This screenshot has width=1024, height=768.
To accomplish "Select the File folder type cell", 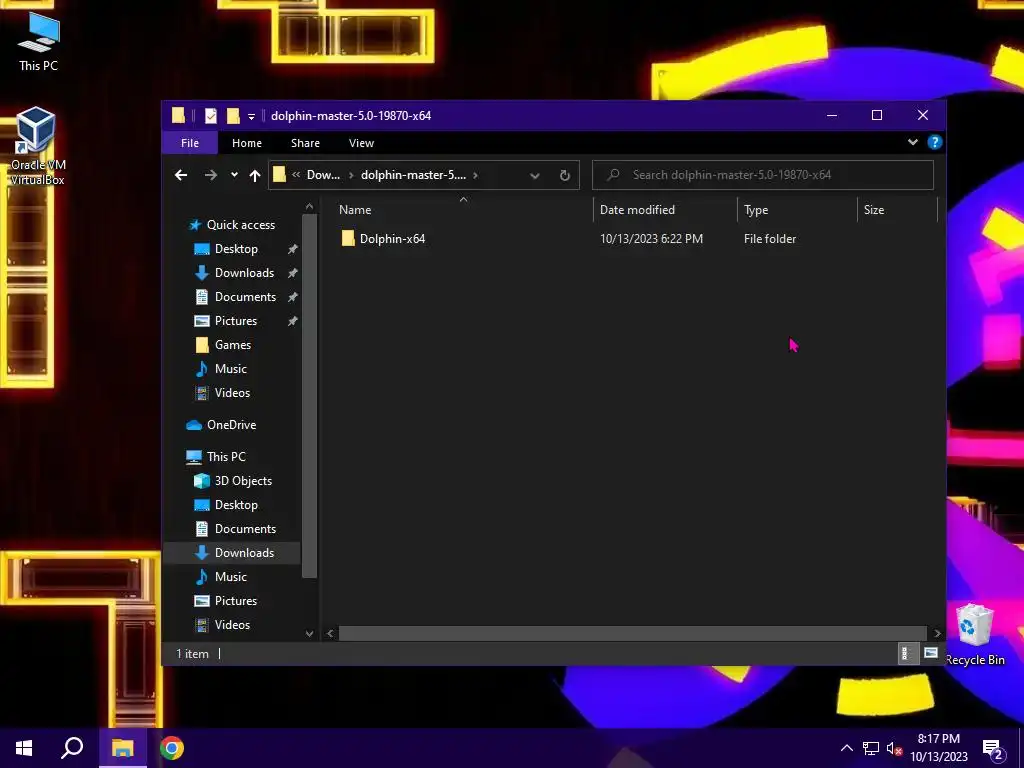I will point(770,239).
